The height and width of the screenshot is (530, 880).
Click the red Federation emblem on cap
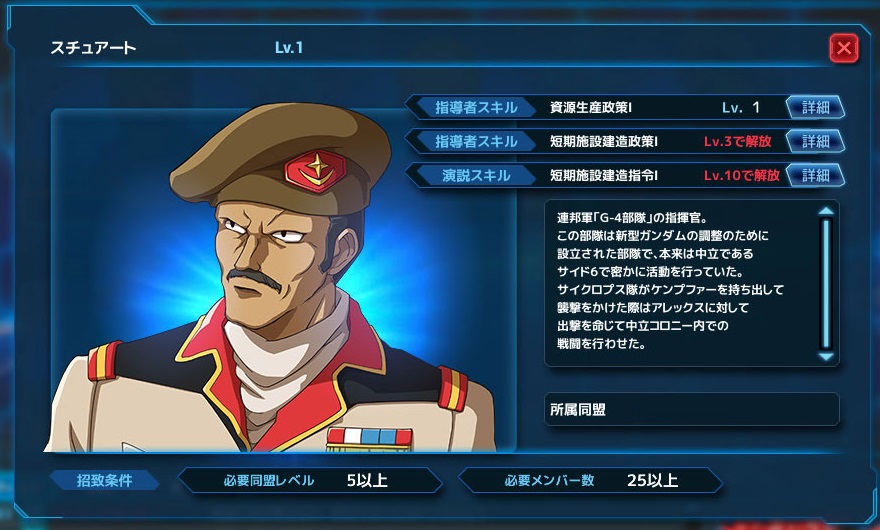coord(314,171)
